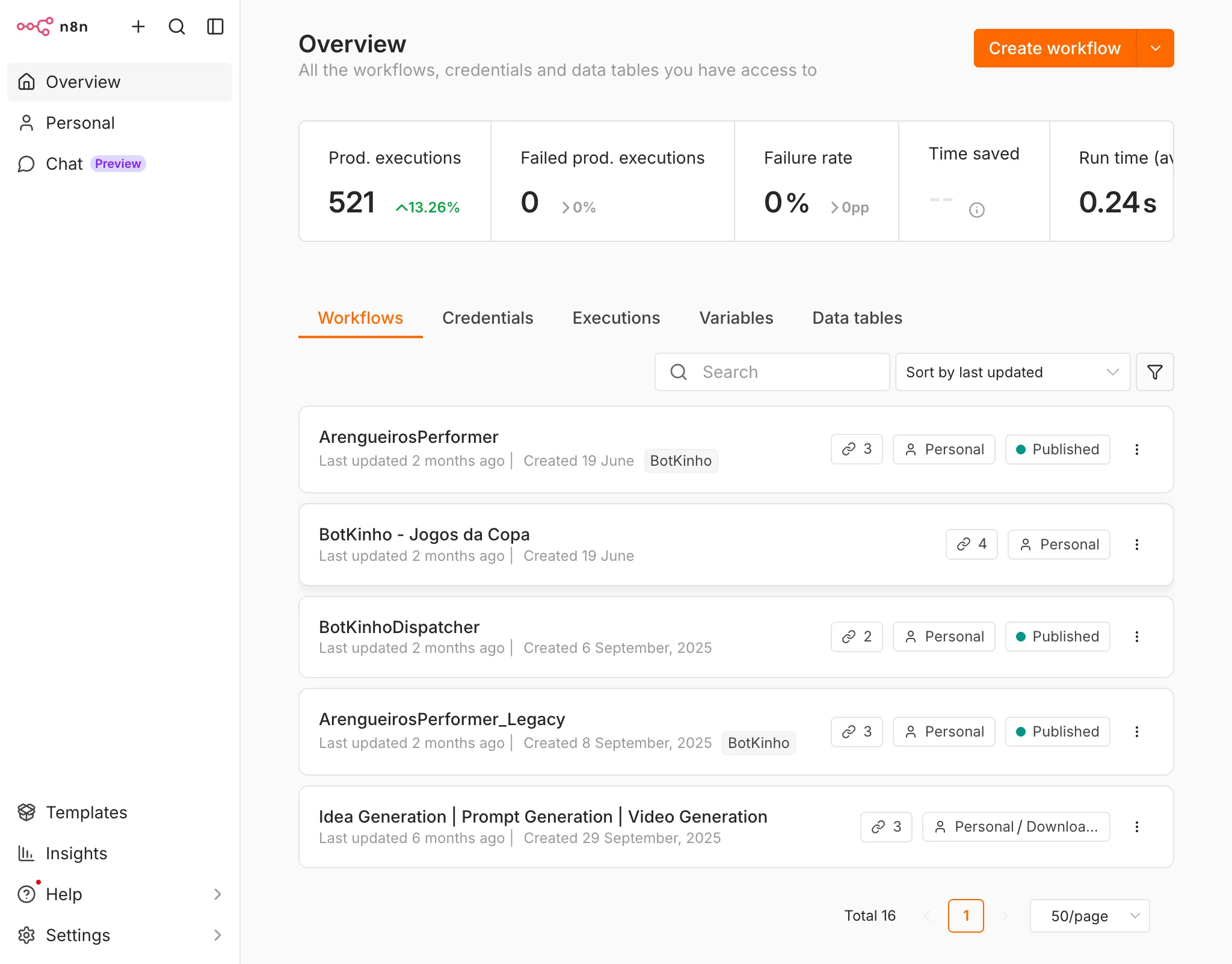Image resolution: width=1232 pixels, height=964 pixels.
Task: Open search via the sidebar magnifier icon
Action: [x=177, y=26]
